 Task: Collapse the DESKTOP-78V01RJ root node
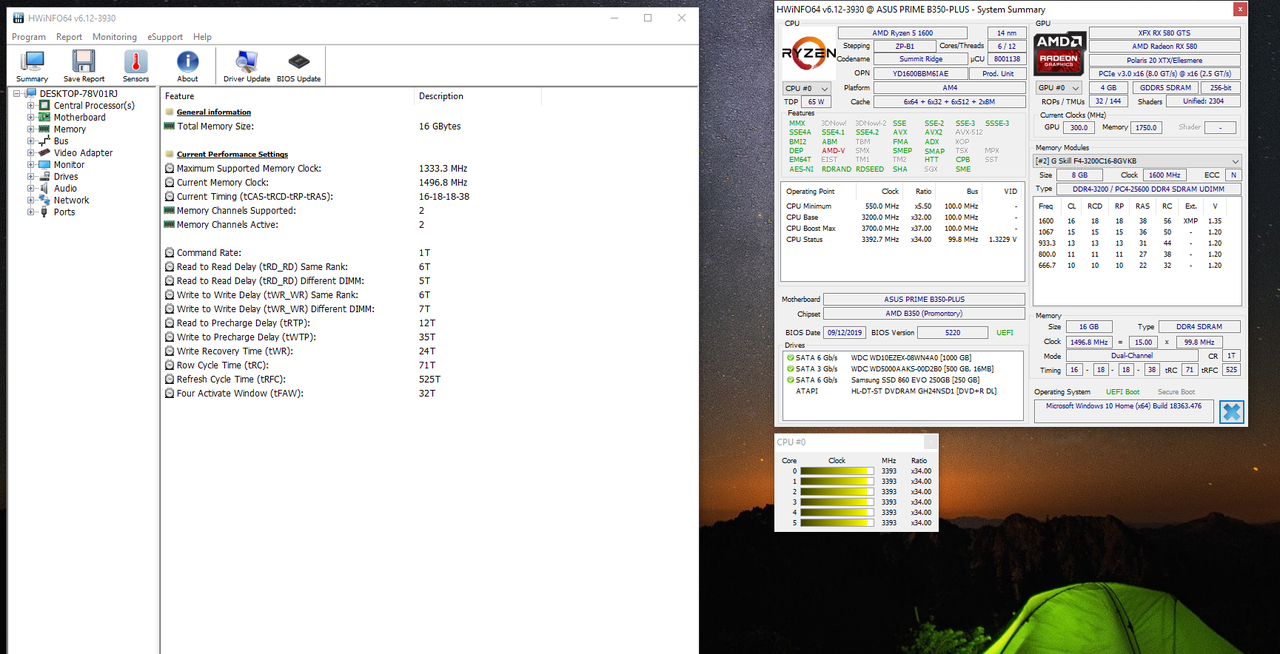coord(17,93)
